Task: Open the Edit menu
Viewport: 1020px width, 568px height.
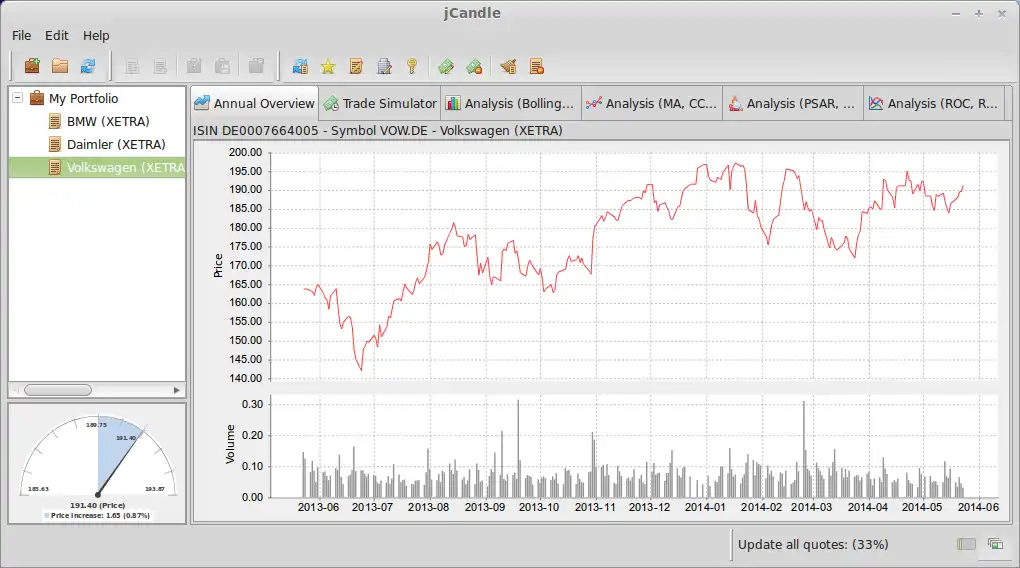Action: tap(57, 36)
